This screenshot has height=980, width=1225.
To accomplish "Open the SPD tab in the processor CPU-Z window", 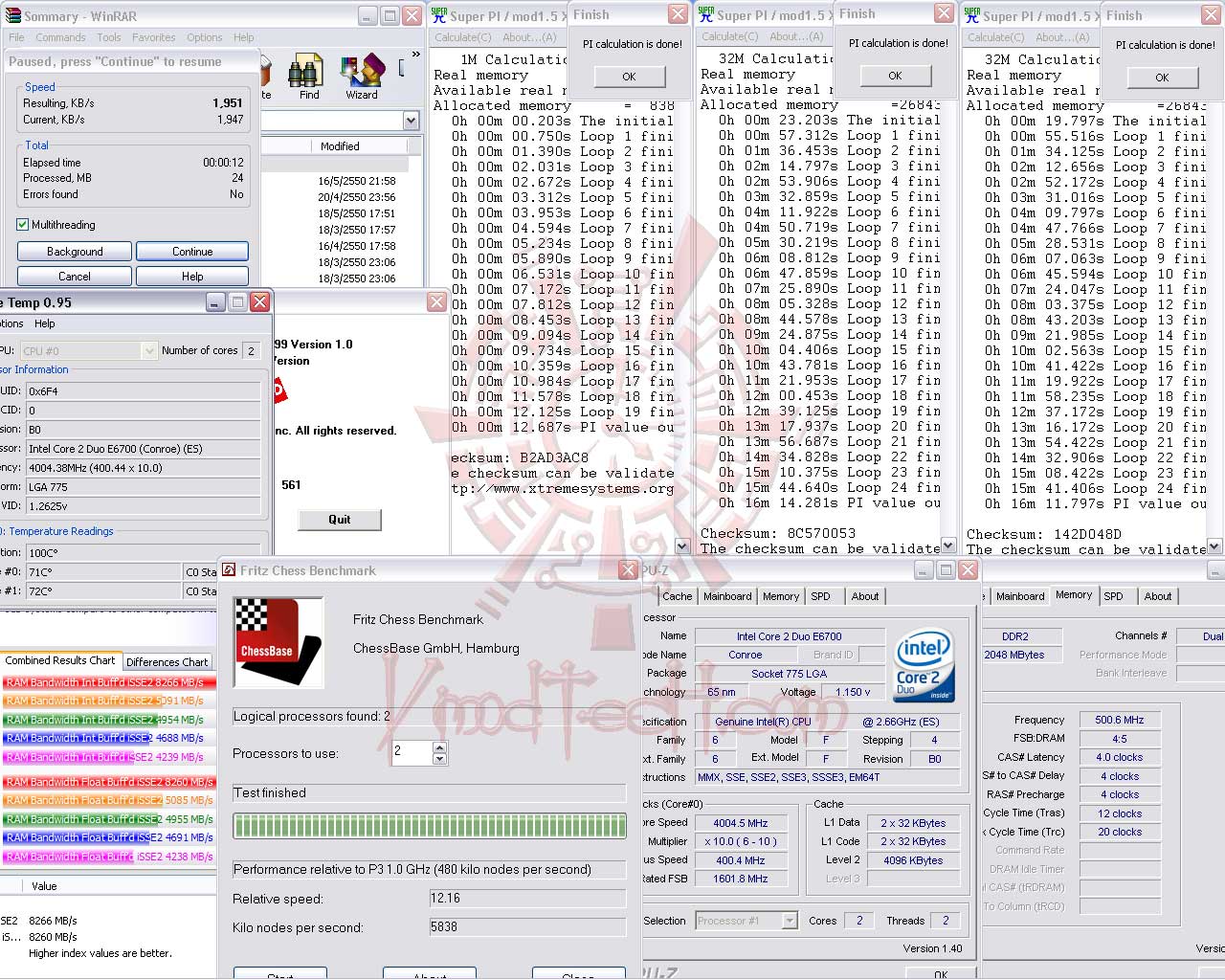I will point(821,596).
